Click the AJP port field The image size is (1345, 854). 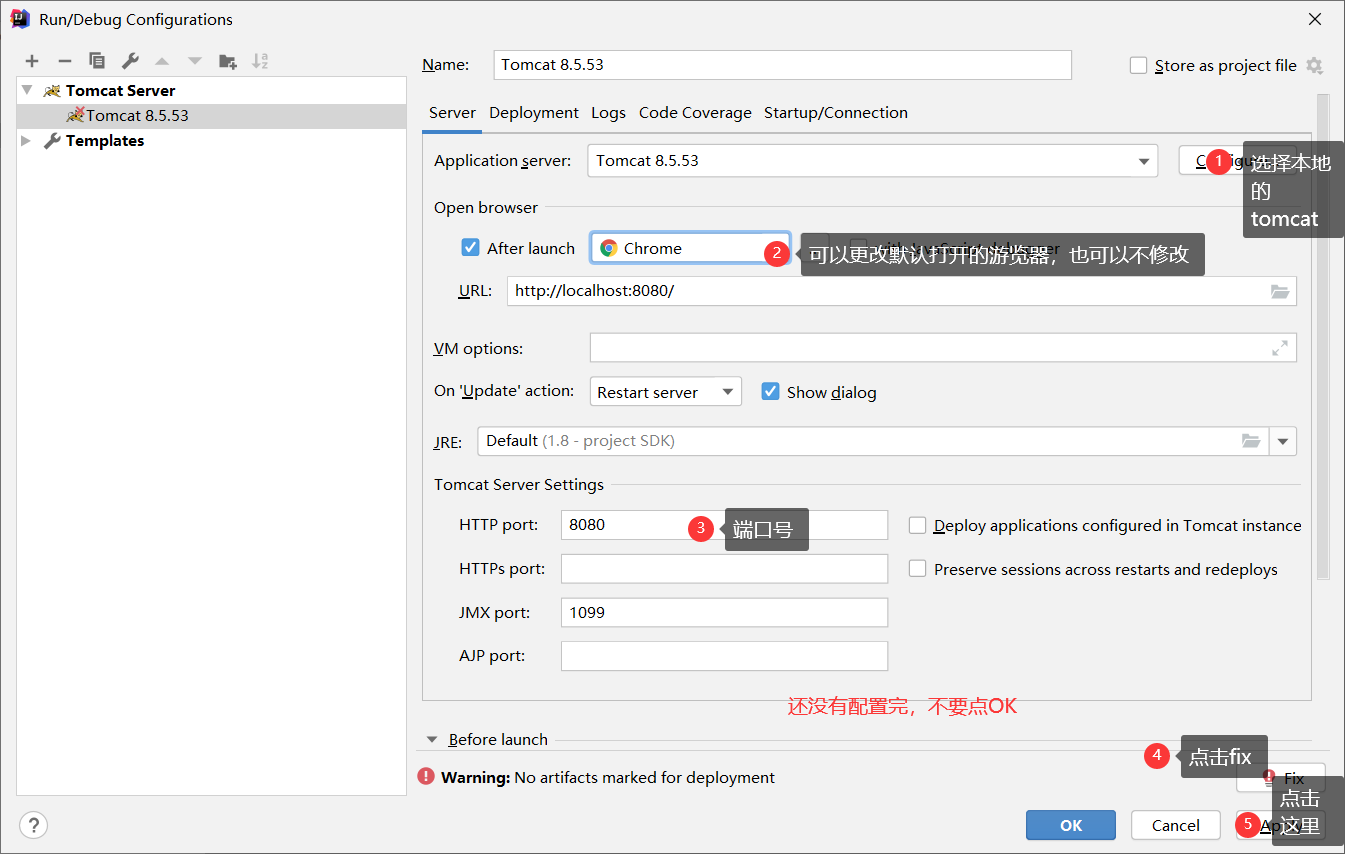point(724,656)
